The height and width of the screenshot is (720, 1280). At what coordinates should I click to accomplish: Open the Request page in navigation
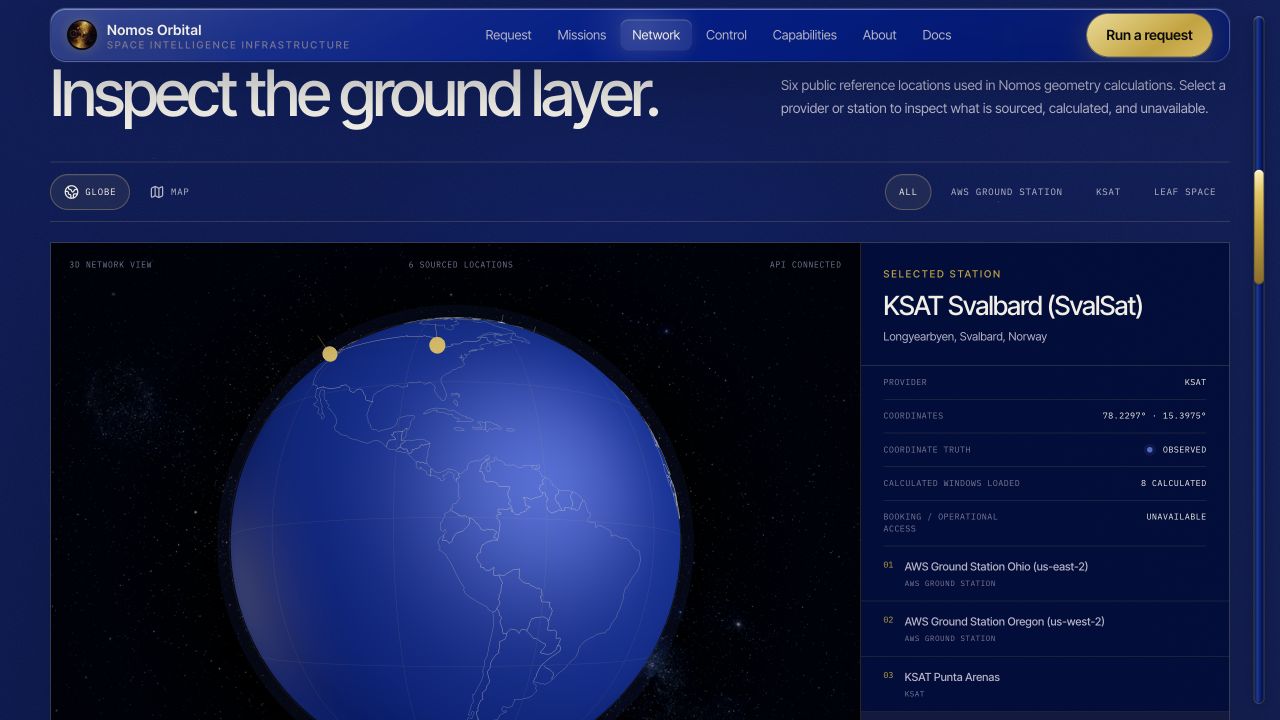coord(508,35)
